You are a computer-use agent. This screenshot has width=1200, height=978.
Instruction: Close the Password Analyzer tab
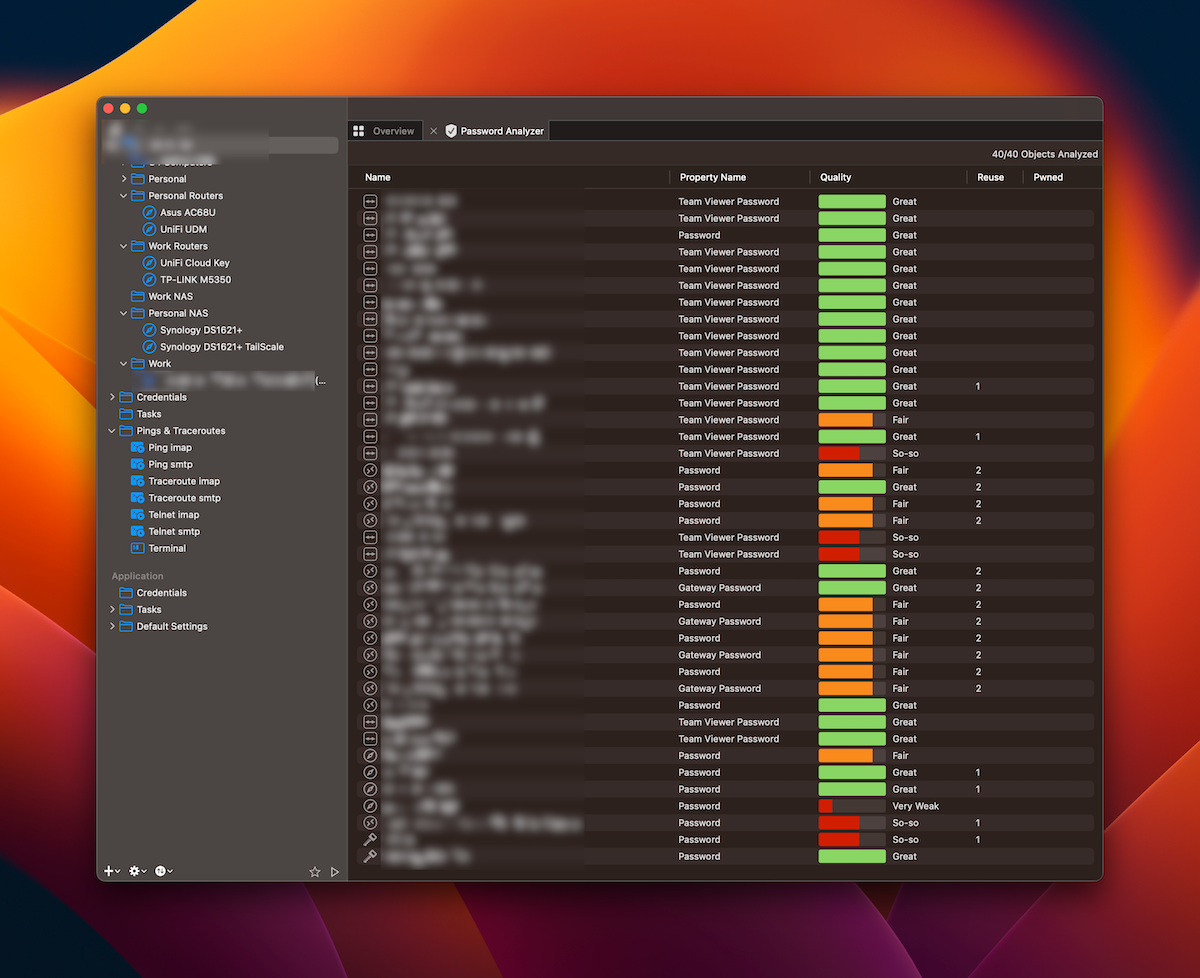434,131
